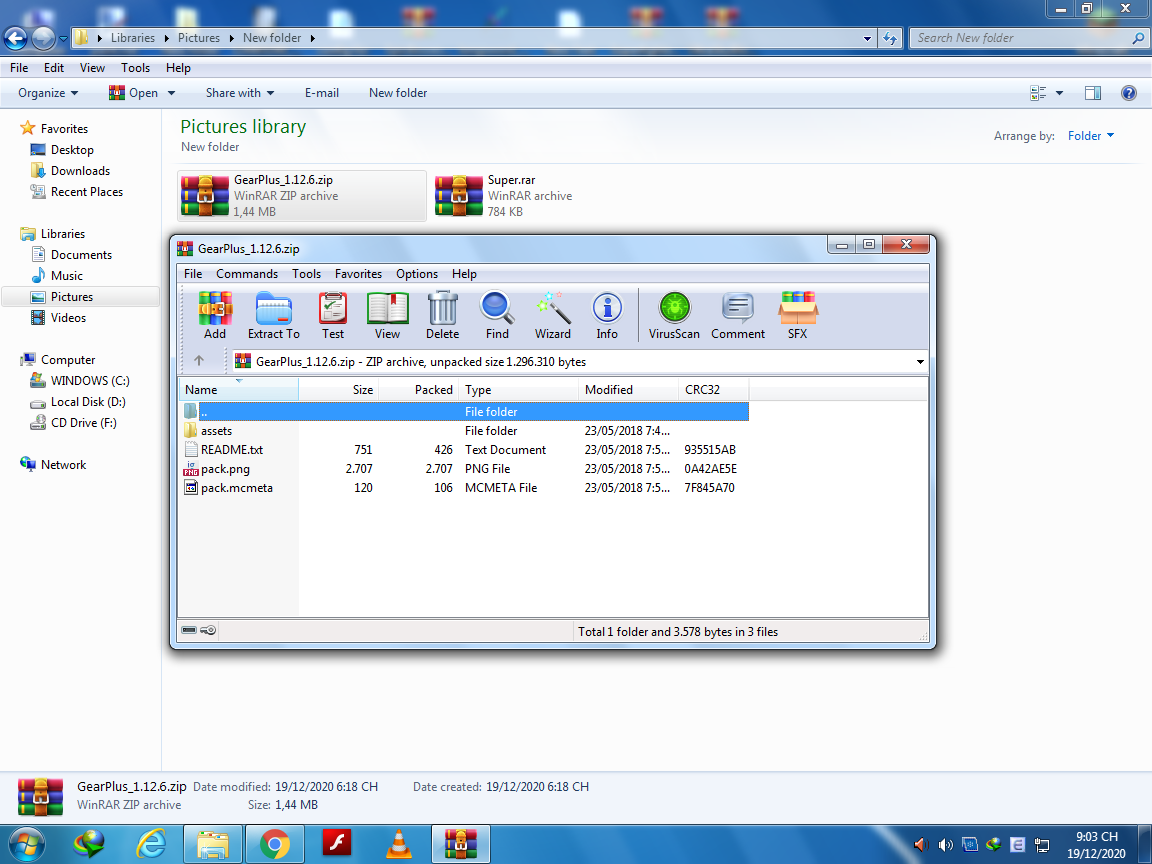Open the Options menu in WinRAR

tap(417, 274)
